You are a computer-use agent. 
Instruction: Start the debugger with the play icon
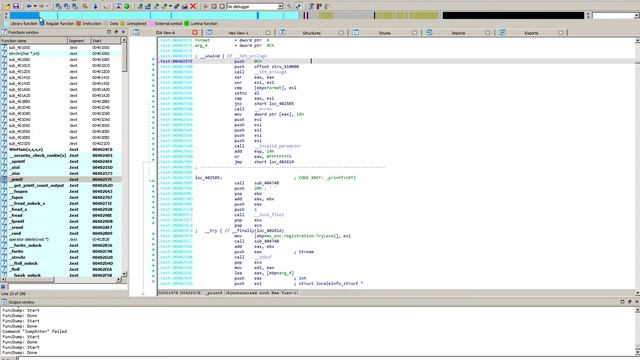pyautogui.click(x=206, y=6)
